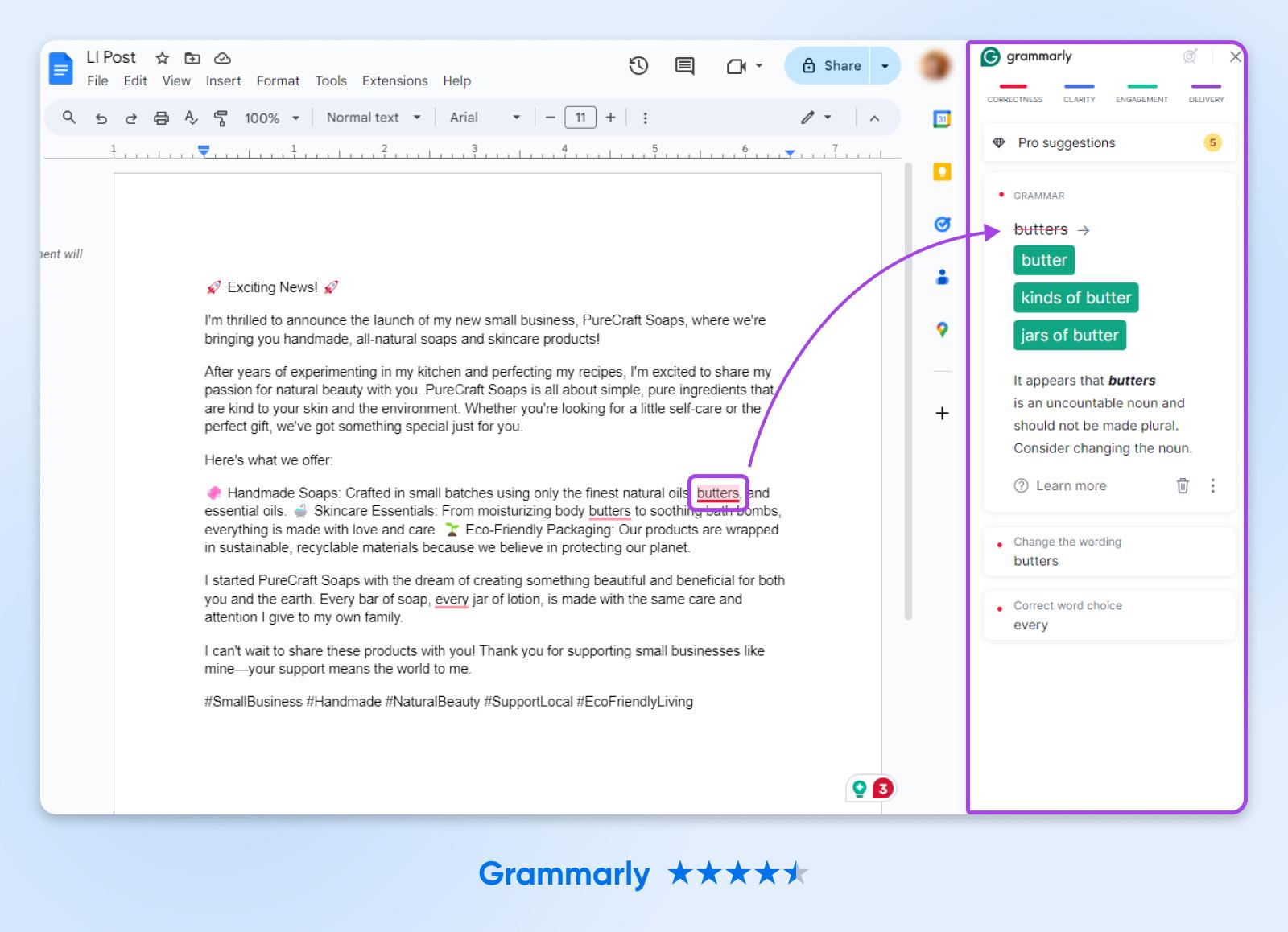The image size is (1288, 932).
Task: Open the Arial font dropdown
Action: pyautogui.click(x=485, y=118)
